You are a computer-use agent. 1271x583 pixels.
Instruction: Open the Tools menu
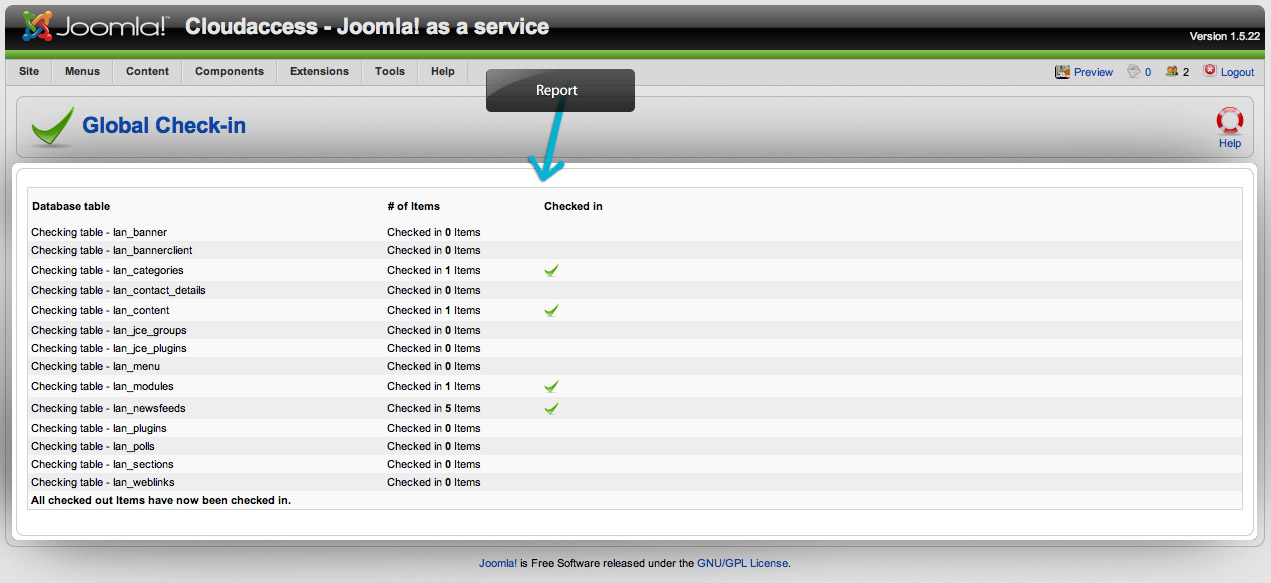click(390, 72)
